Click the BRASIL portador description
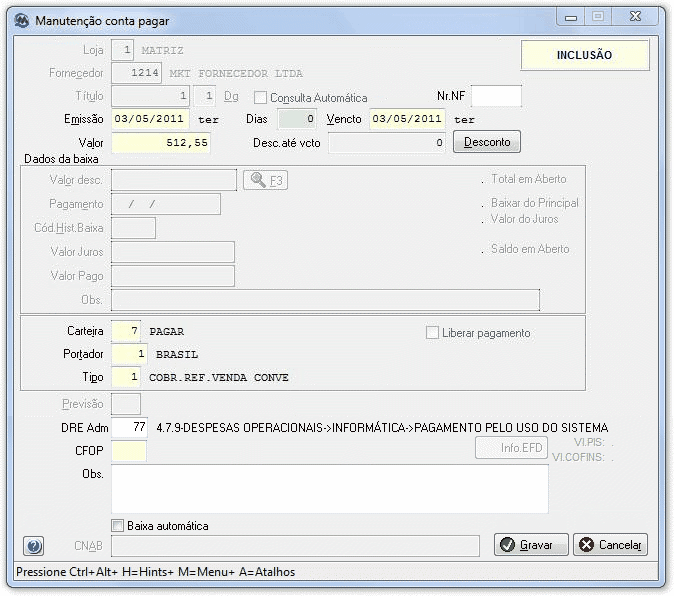The width and height of the screenshot is (674, 596). (x=177, y=355)
